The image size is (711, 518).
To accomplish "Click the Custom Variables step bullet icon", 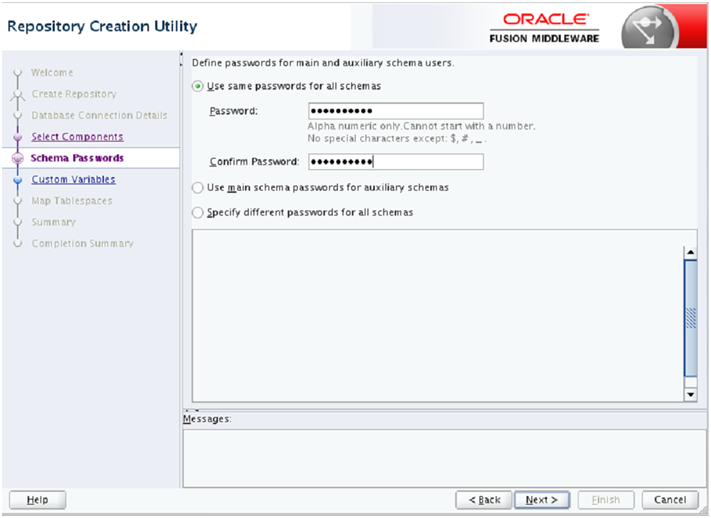I will (18, 180).
